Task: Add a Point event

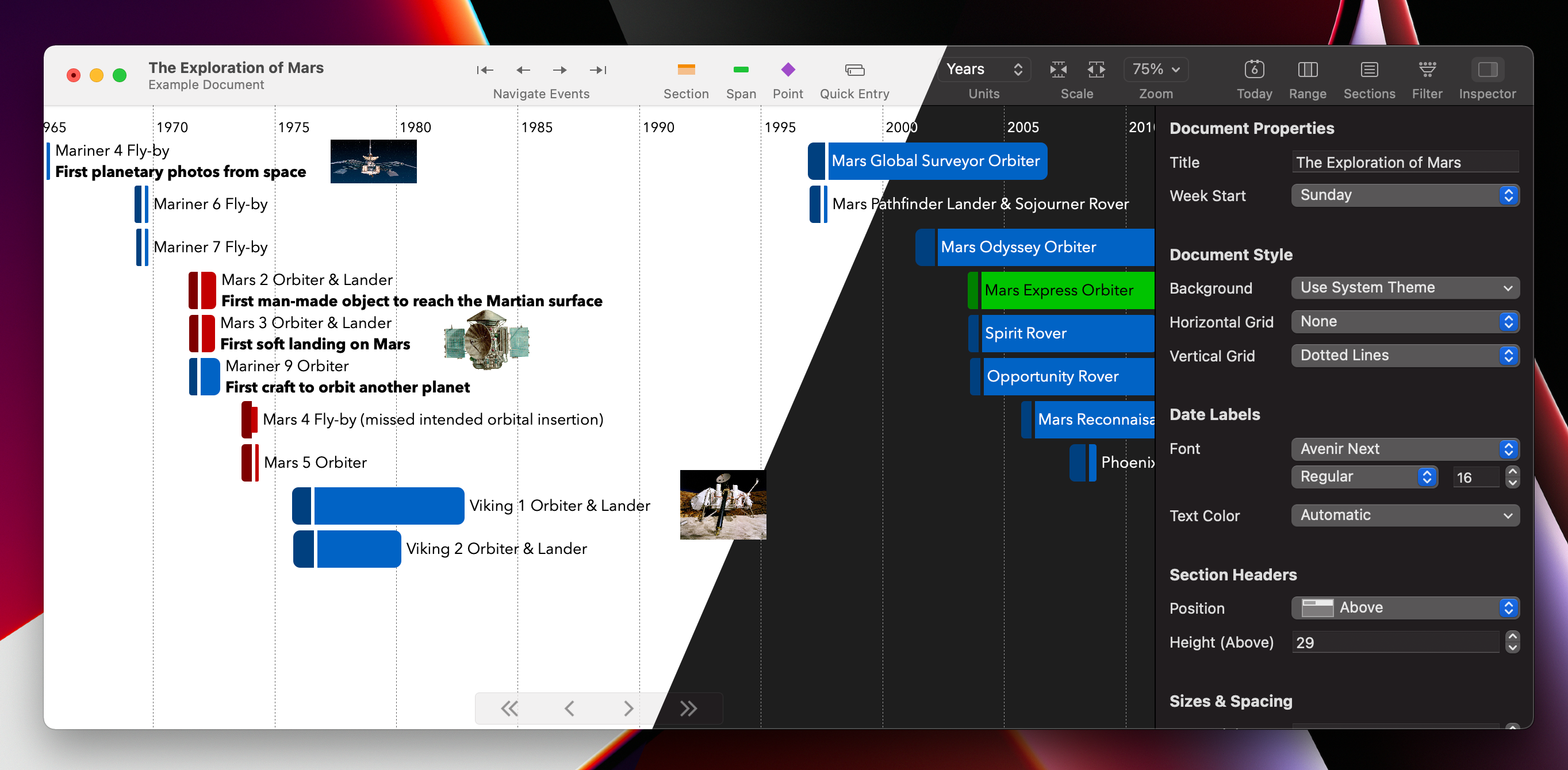Action: [x=788, y=70]
